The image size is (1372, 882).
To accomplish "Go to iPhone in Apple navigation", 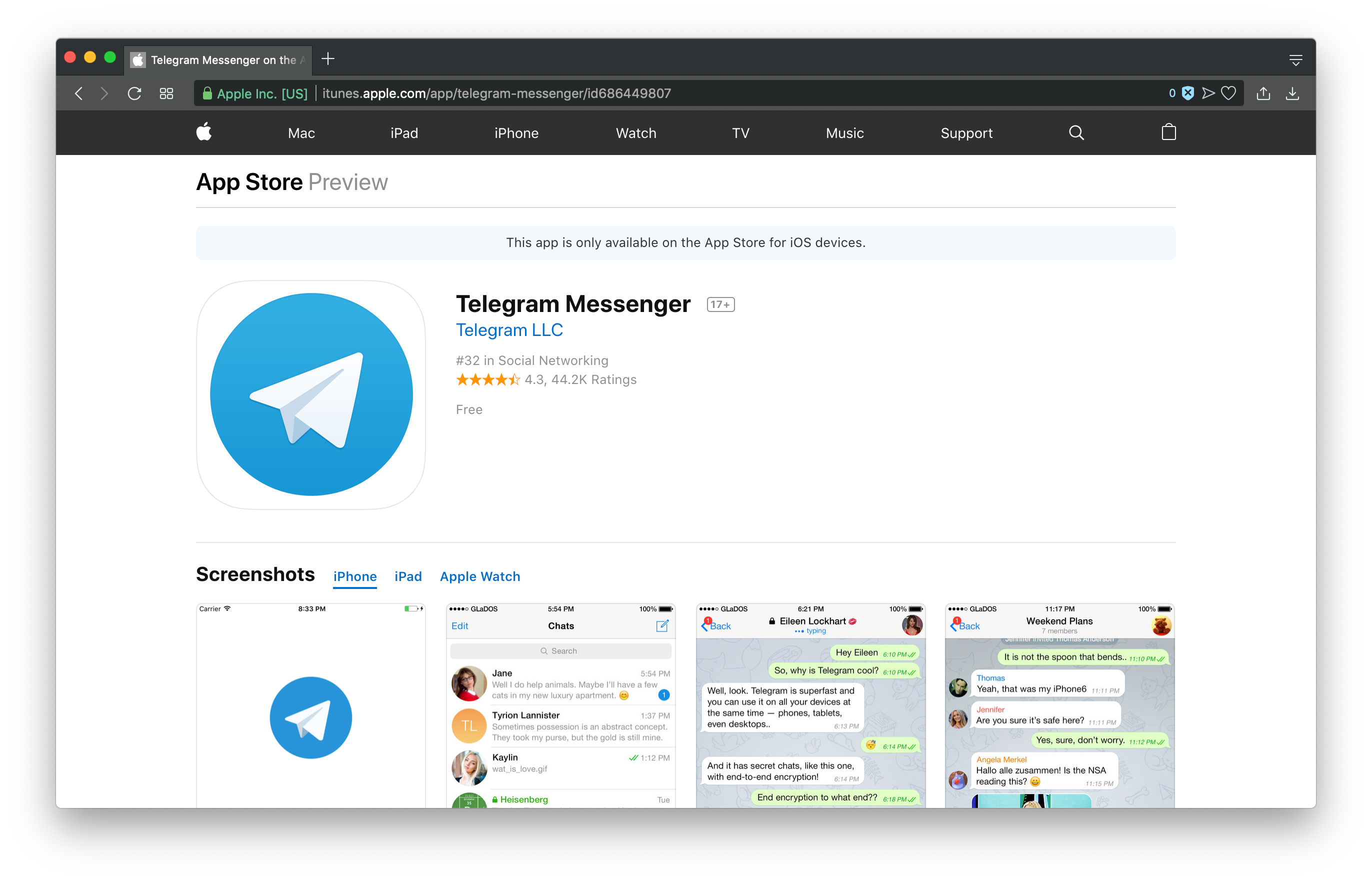I will pos(516,133).
